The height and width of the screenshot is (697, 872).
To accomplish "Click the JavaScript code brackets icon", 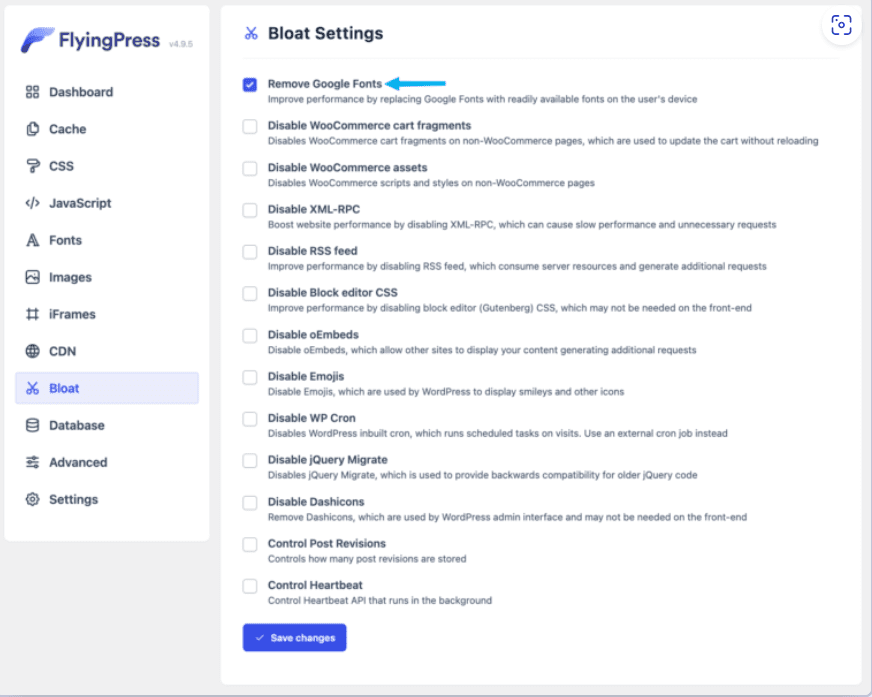I will pyautogui.click(x=32, y=203).
